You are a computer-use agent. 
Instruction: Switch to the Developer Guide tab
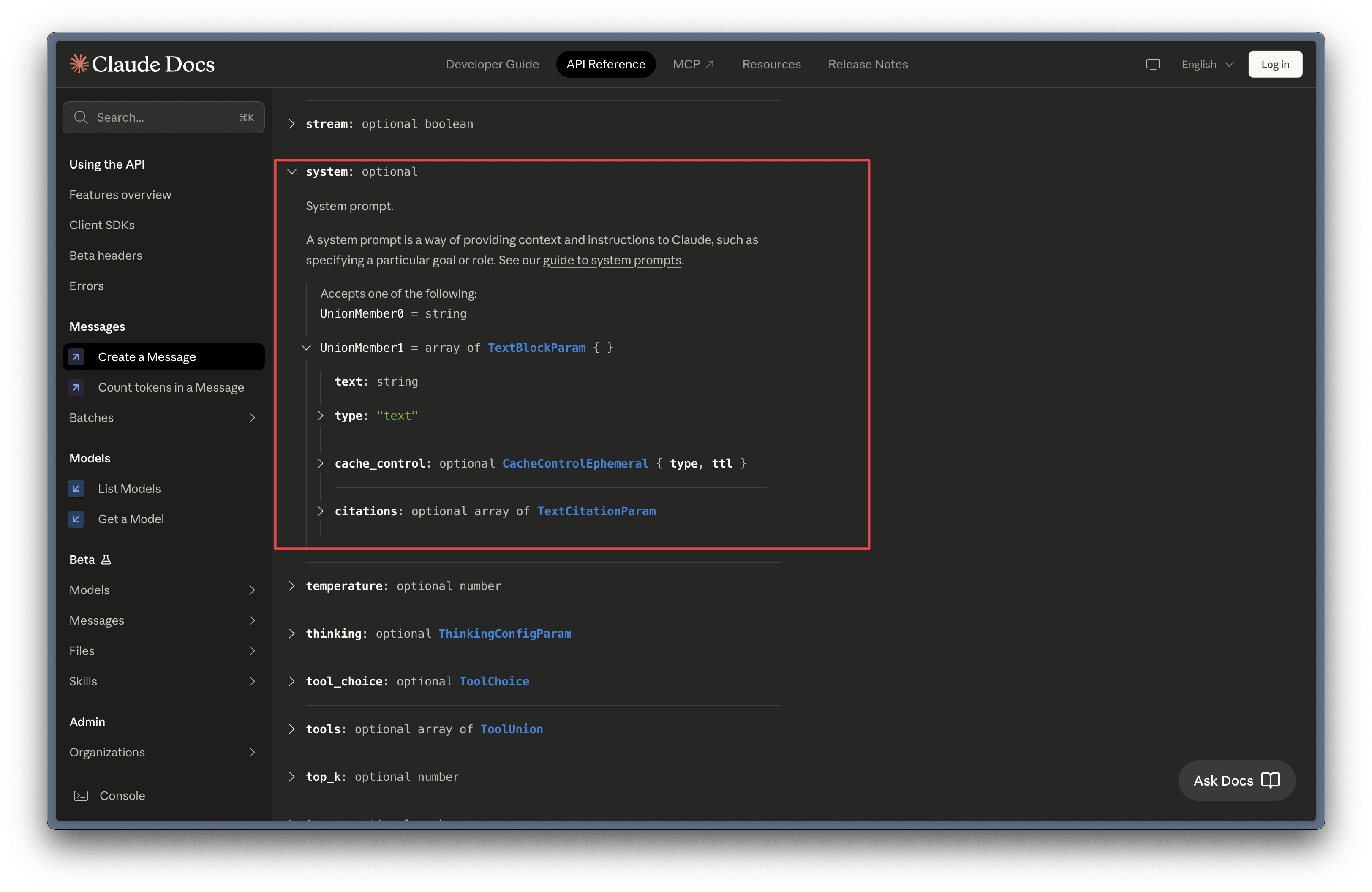click(x=492, y=65)
